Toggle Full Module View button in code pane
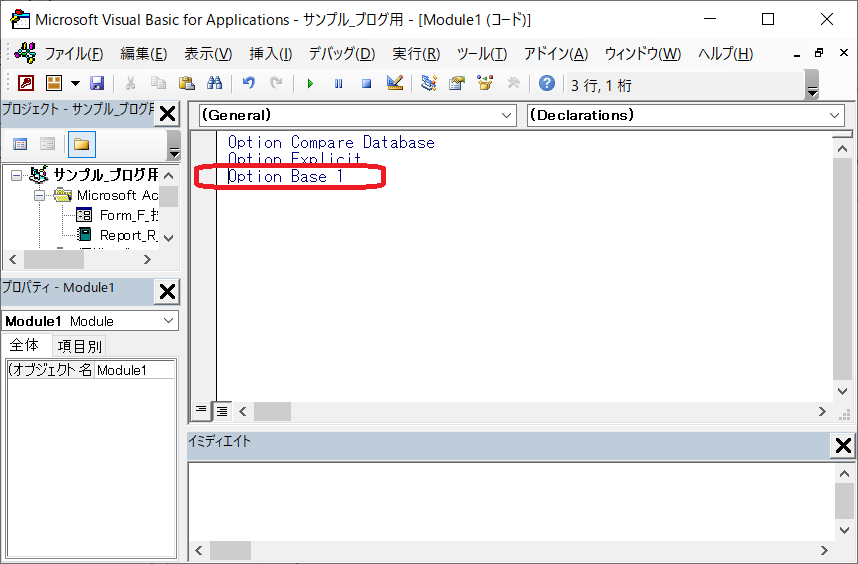 click(x=222, y=411)
